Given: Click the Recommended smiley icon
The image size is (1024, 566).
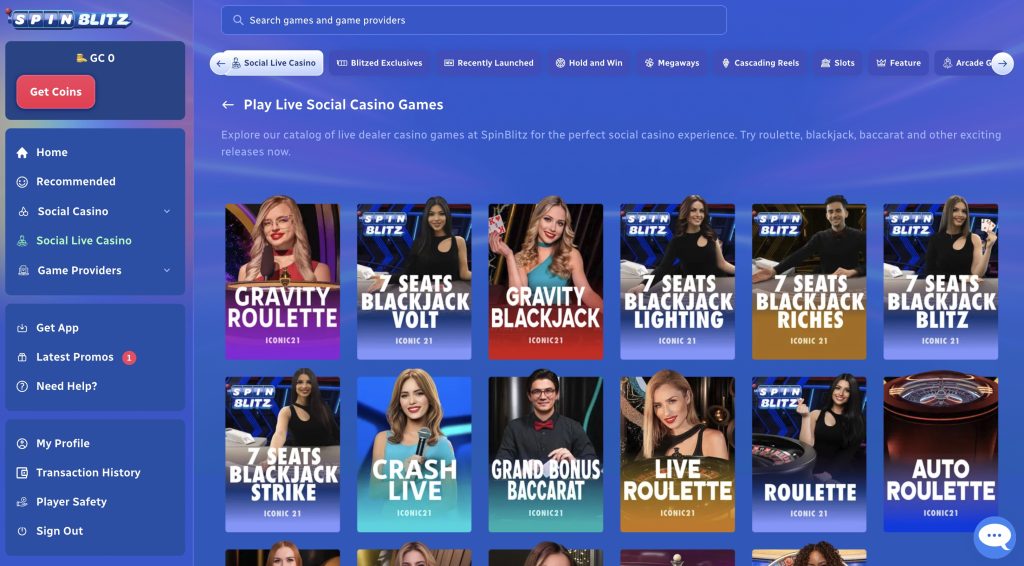Looking at the screenshot, I should coord(22,182).
